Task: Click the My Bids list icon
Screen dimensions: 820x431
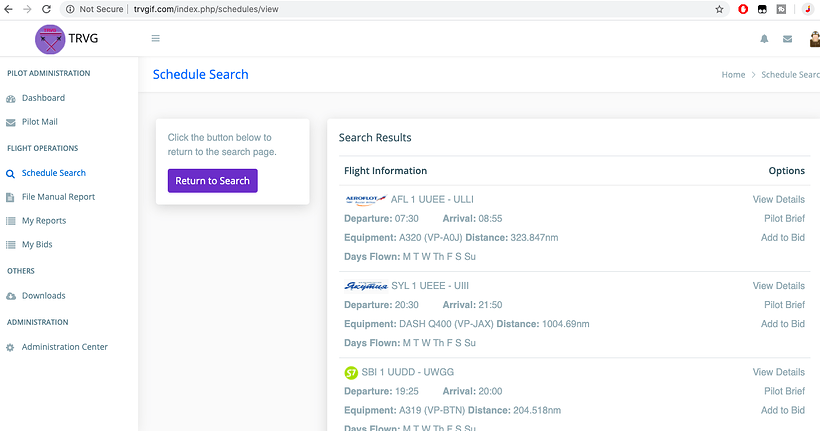Action: click(10, 245)
